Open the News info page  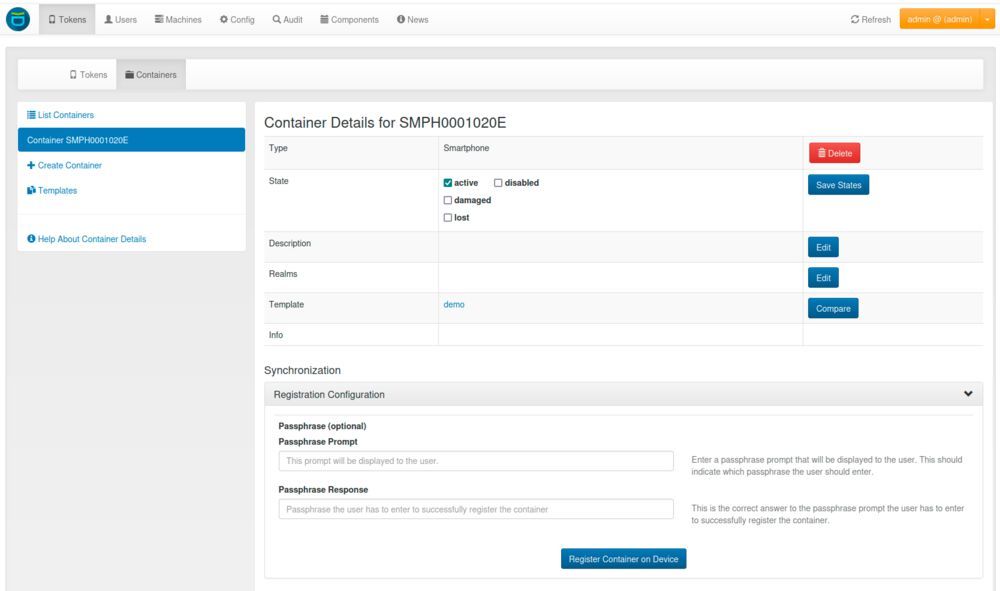coord(412,20)
